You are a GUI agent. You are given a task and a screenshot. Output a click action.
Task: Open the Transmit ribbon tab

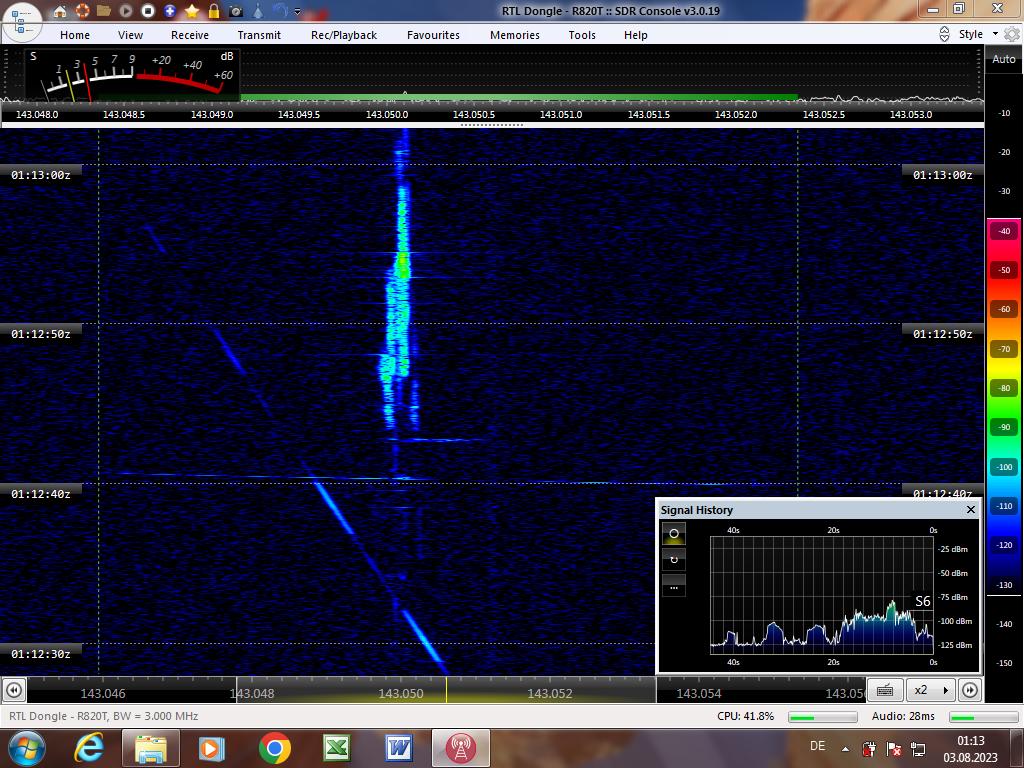point(259,35)
